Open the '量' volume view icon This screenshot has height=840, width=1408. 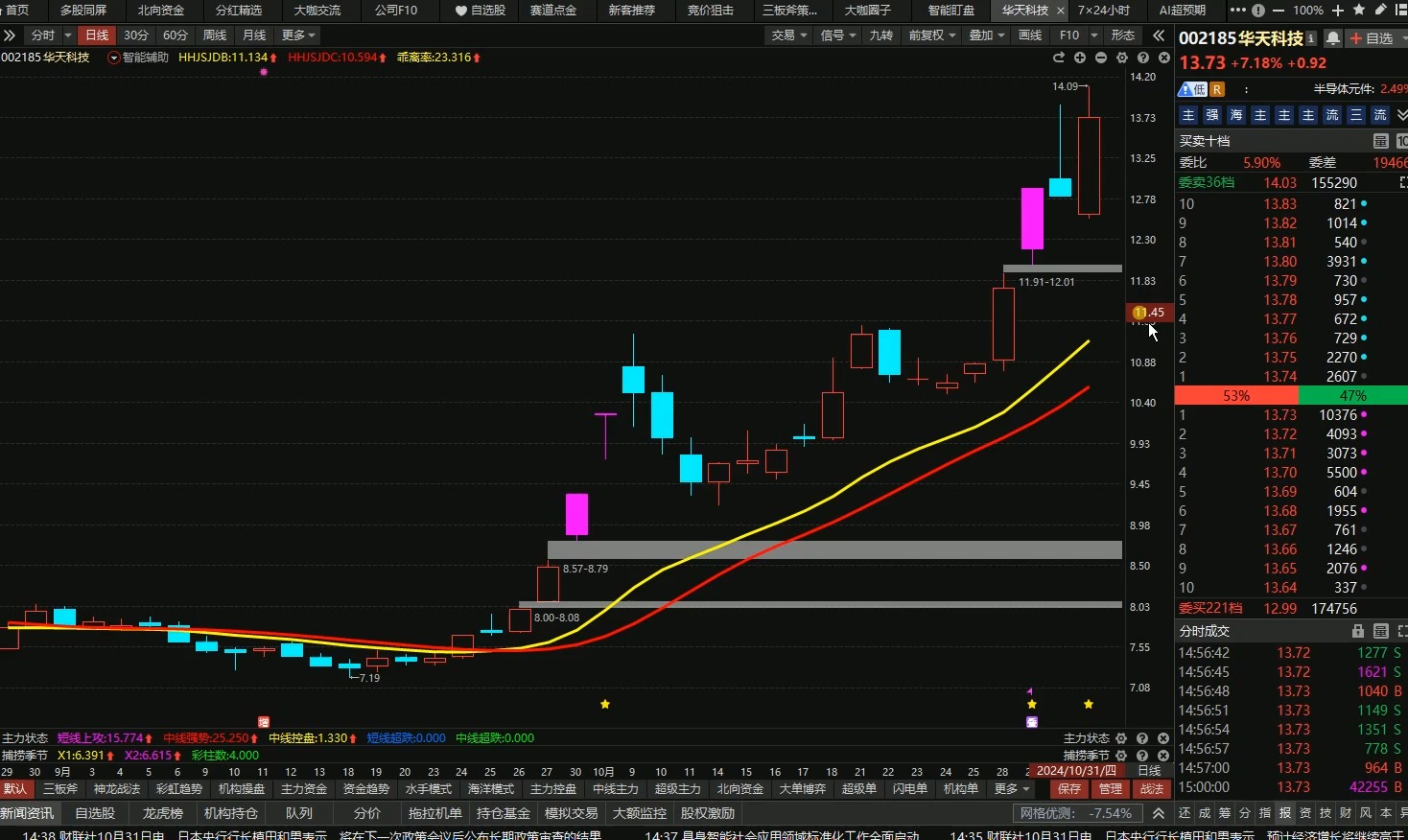[x=1381, y=141]
